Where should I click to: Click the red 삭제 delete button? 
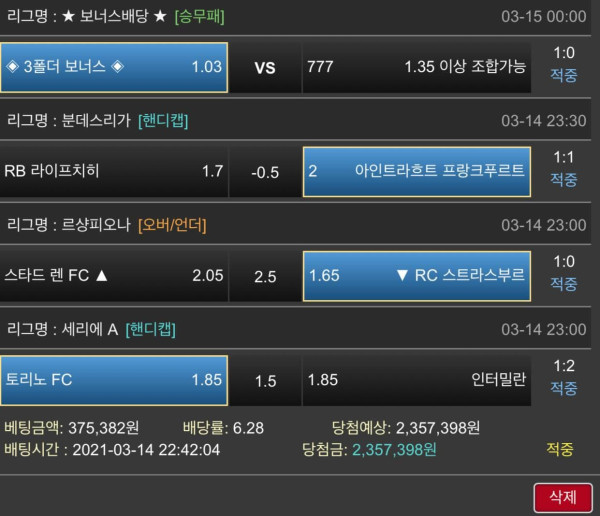[x=563, y=498]
